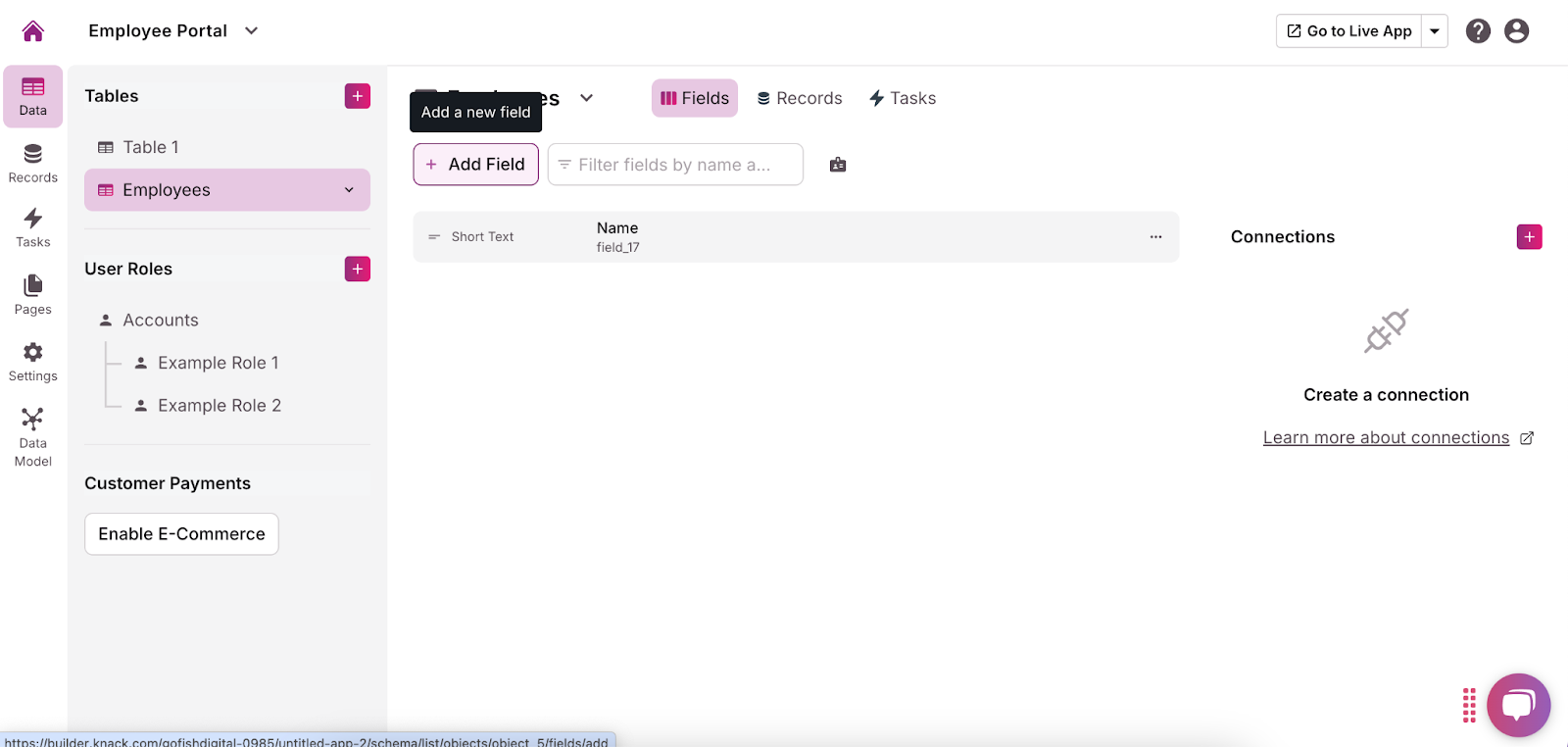Click the Add Field button

click(x=476, y=165)
